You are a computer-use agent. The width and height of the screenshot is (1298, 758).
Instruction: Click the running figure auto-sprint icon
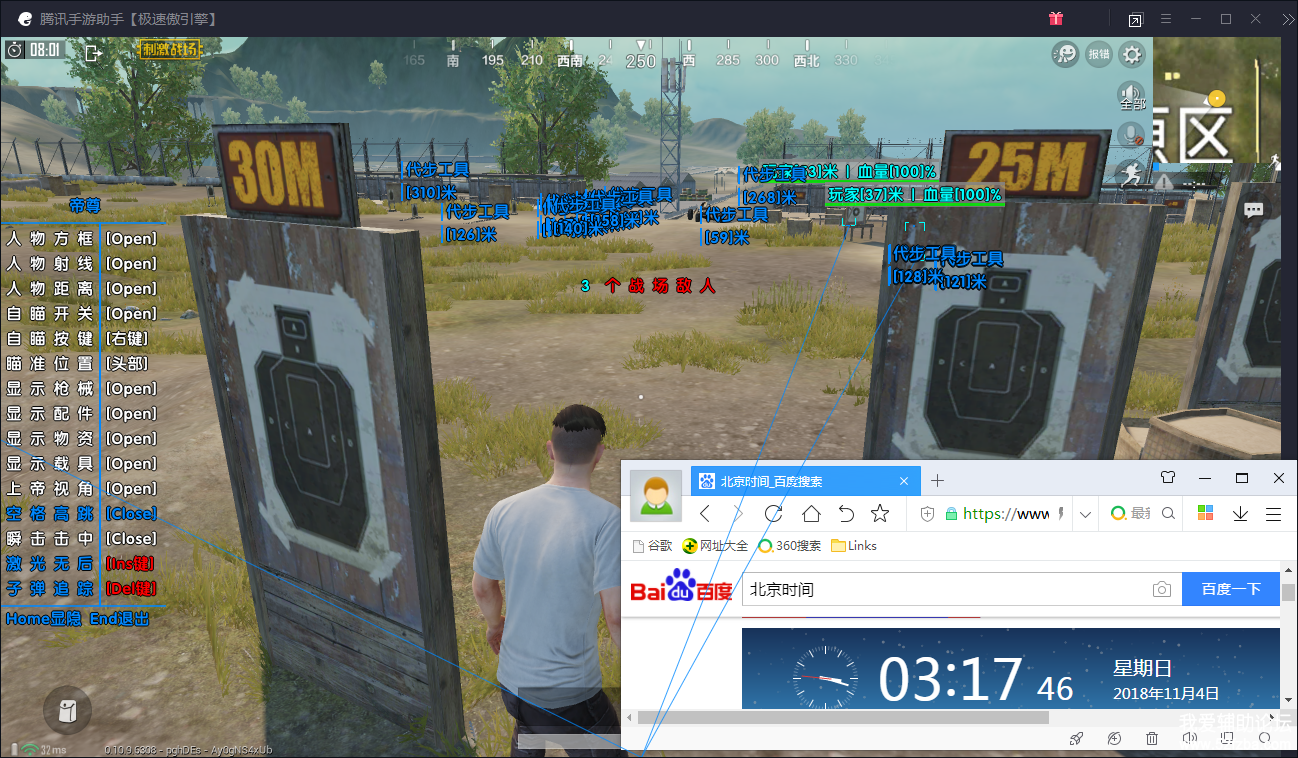tap(1131, 172)
